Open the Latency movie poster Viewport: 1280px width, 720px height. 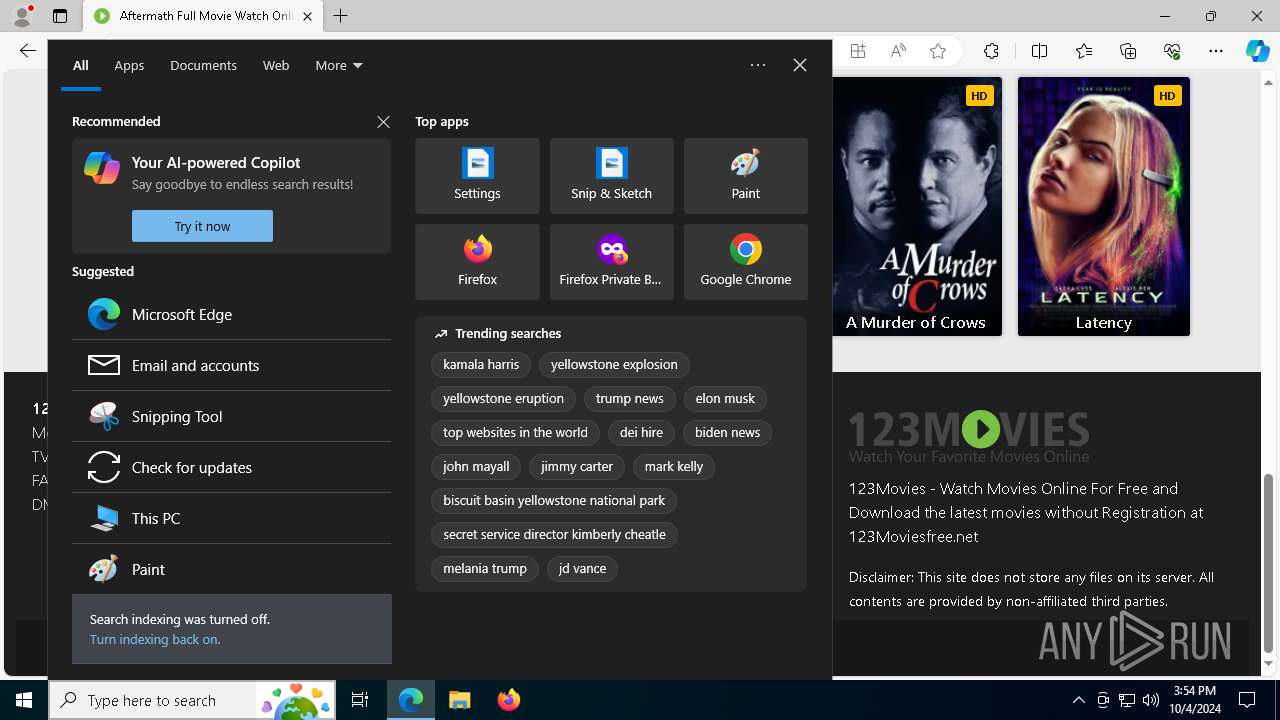(1104, 206)
